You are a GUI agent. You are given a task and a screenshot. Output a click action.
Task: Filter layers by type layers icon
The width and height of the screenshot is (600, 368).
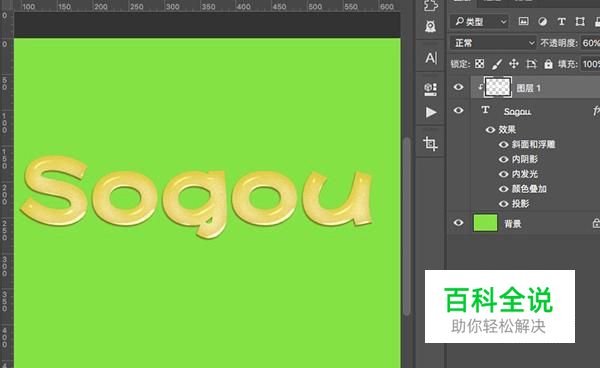coord(561,21)
